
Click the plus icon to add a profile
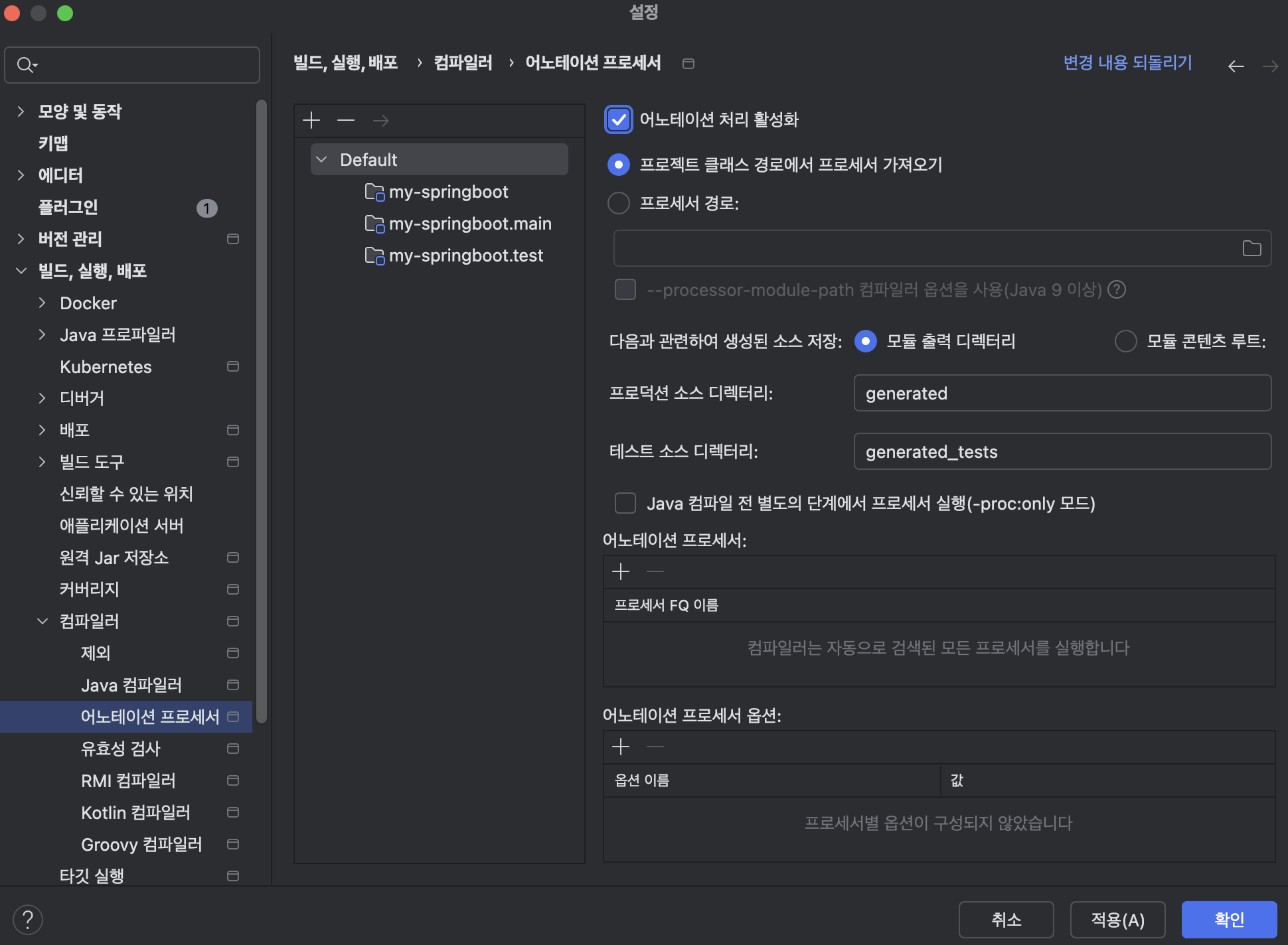point(311,120)
